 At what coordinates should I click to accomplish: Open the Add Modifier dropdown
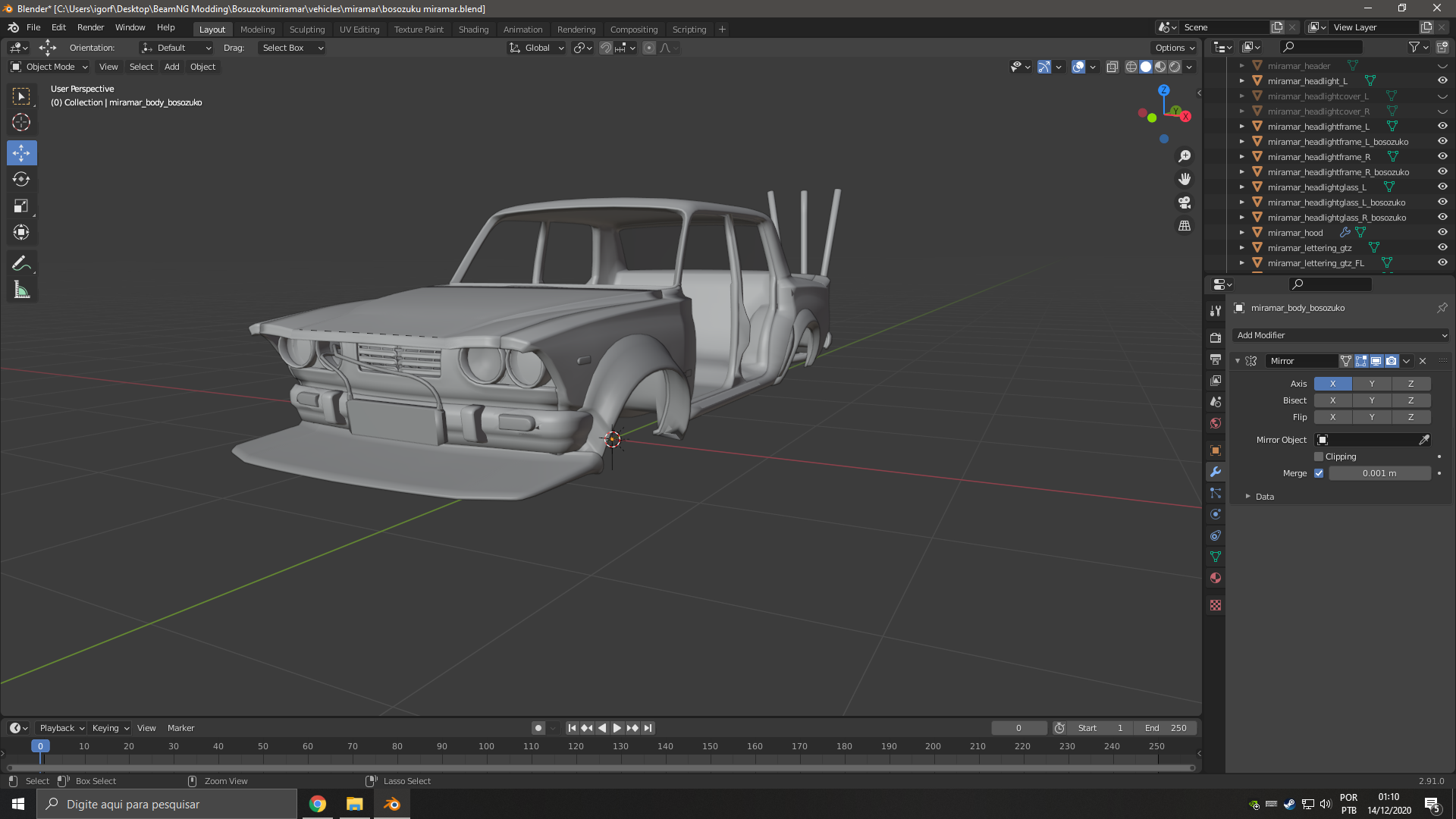pyautogui.click(x=1341, y=335)
